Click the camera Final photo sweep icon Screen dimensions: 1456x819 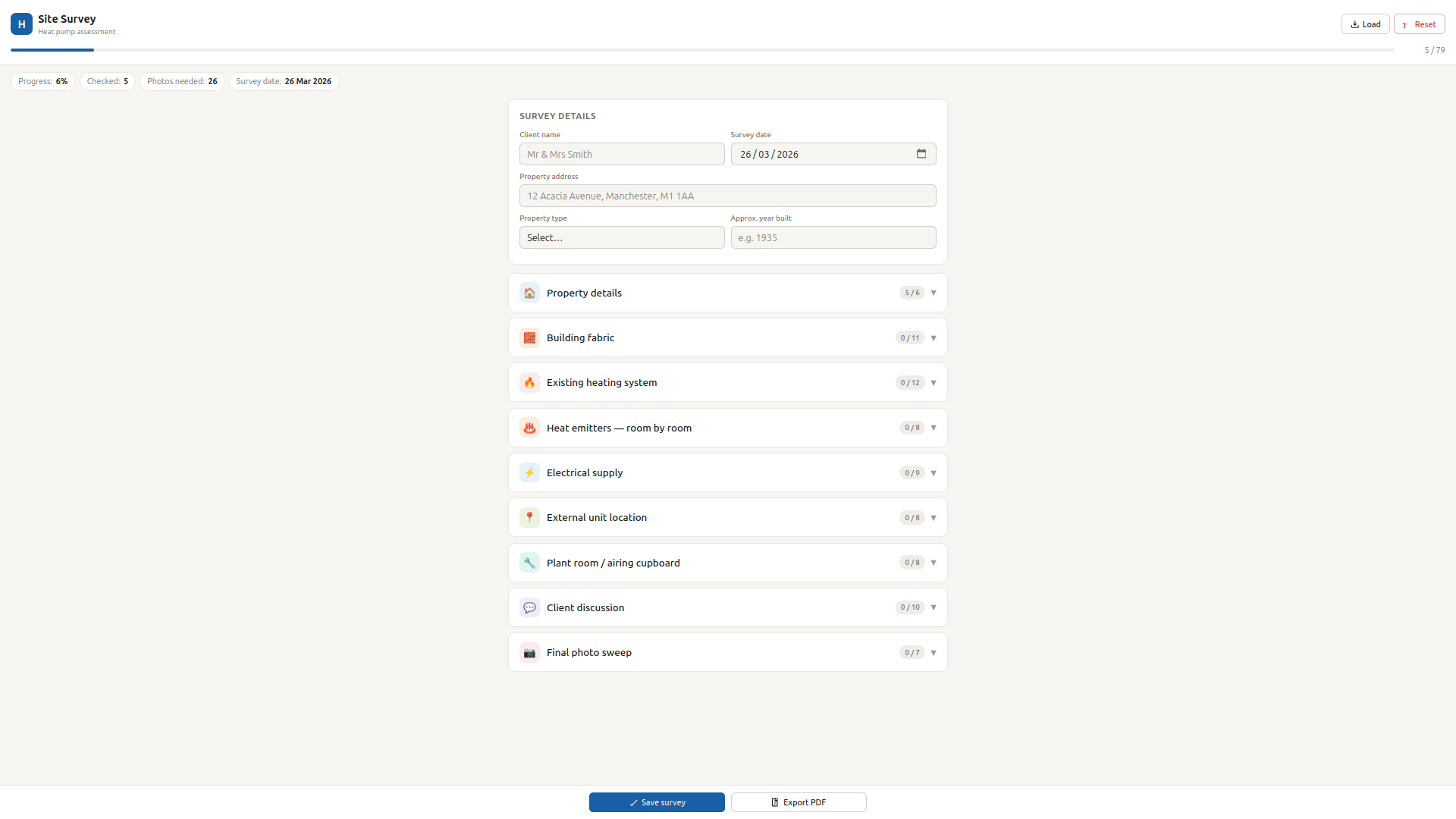pos(529,653)
